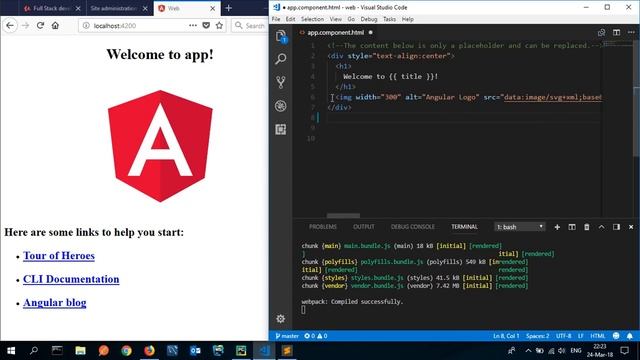This screenshot has height=360, width=640.
Task: Open the Debug menu
Action: (369, 19)
